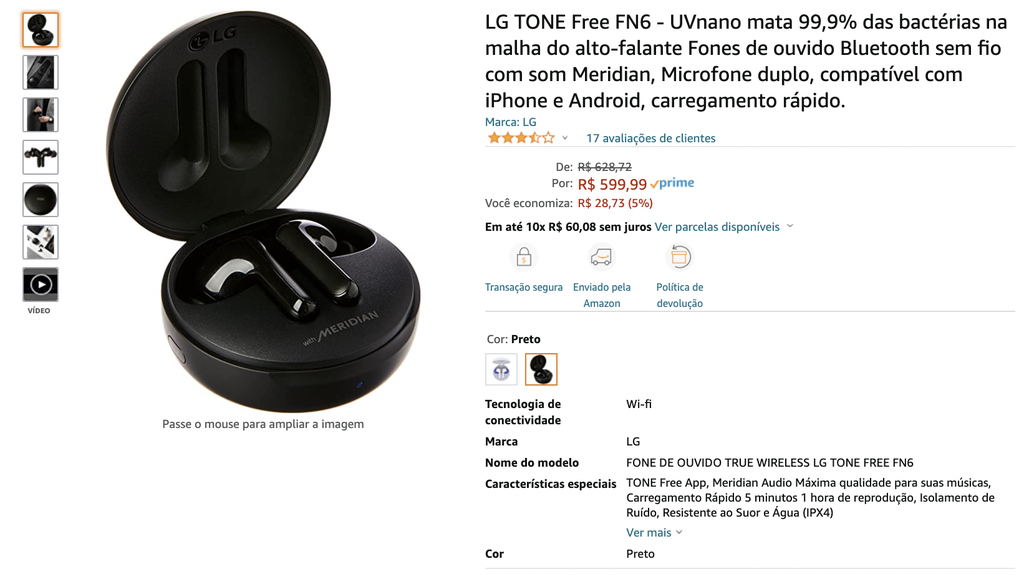Click the Prime badge next to price
The height and width of the screenshot is (579, 1024).
pyautogui.click(x=672, y=183)
